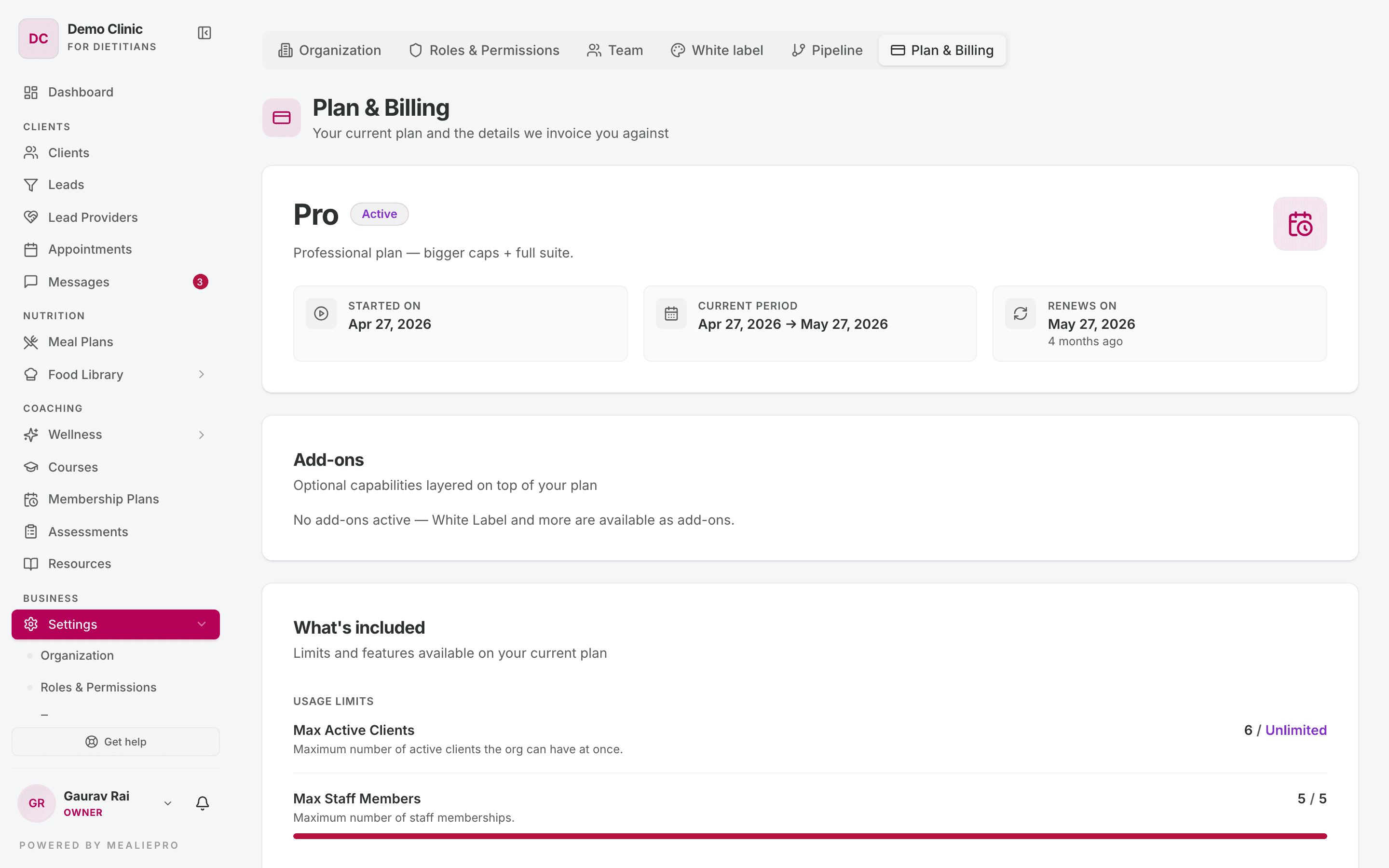Open Organization under Settings in sidebar
The image size is (1389, 868).
point(77,656)
